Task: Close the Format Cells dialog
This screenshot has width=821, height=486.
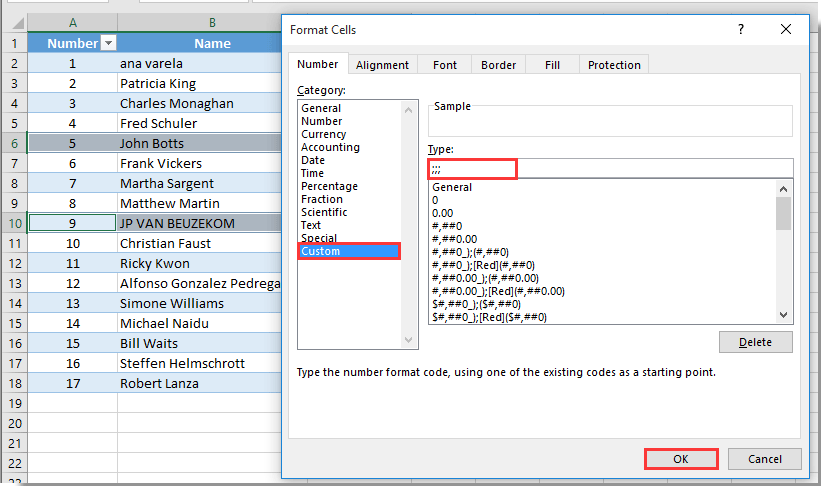Action: (786, 30)
